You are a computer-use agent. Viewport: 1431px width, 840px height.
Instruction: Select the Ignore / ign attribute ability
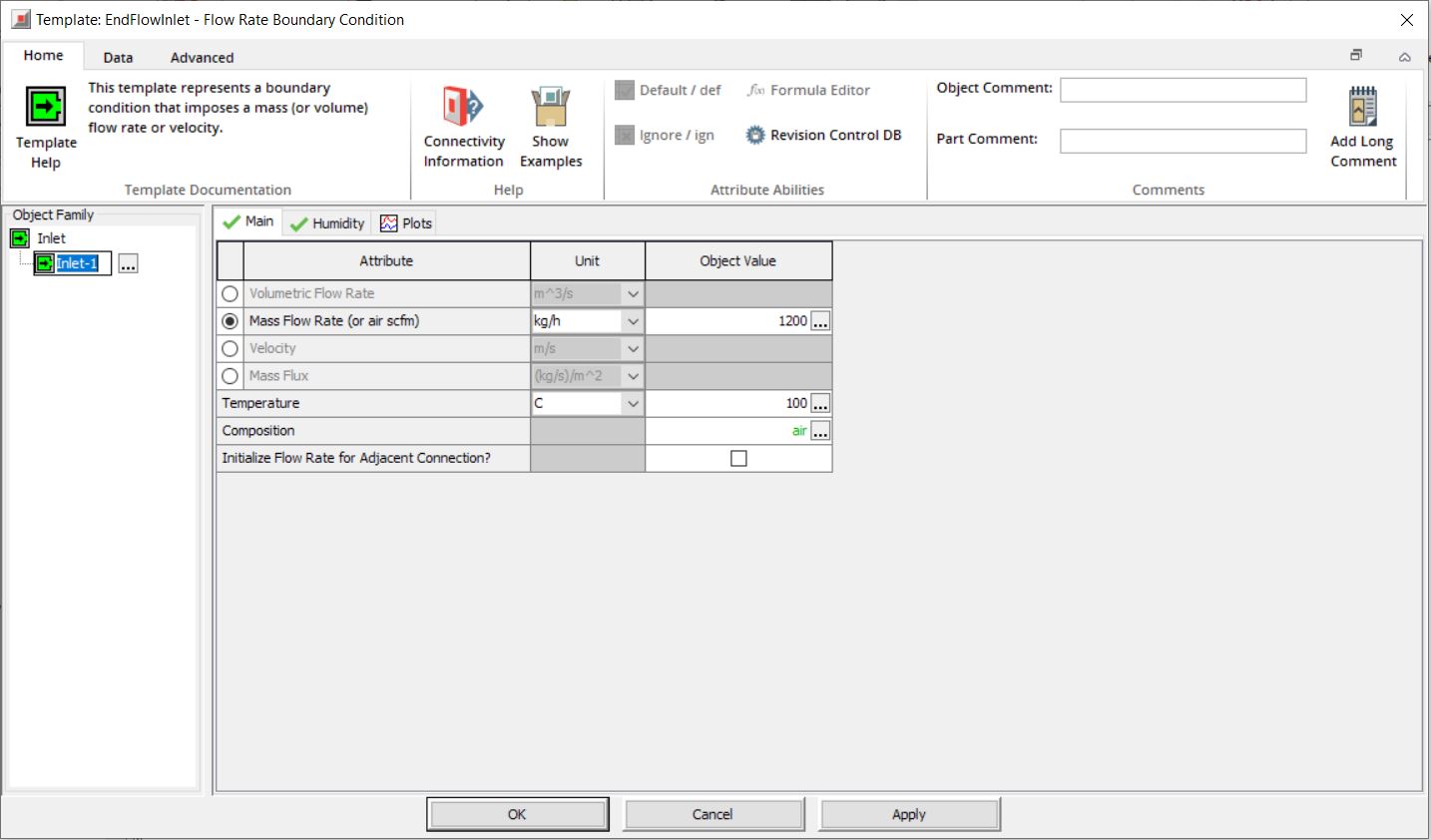[x=625, y=135]
